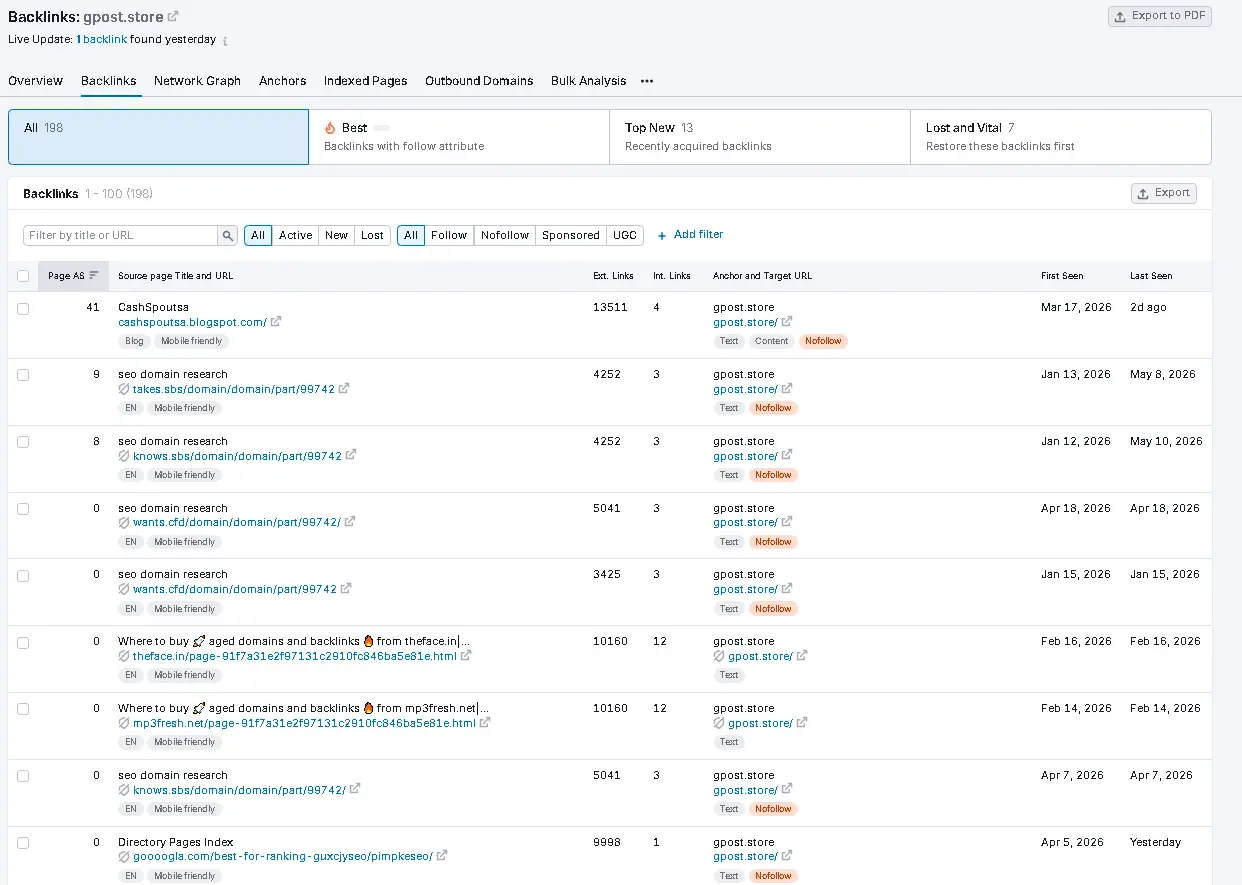Click the Int. Links column header

point(671,276)
